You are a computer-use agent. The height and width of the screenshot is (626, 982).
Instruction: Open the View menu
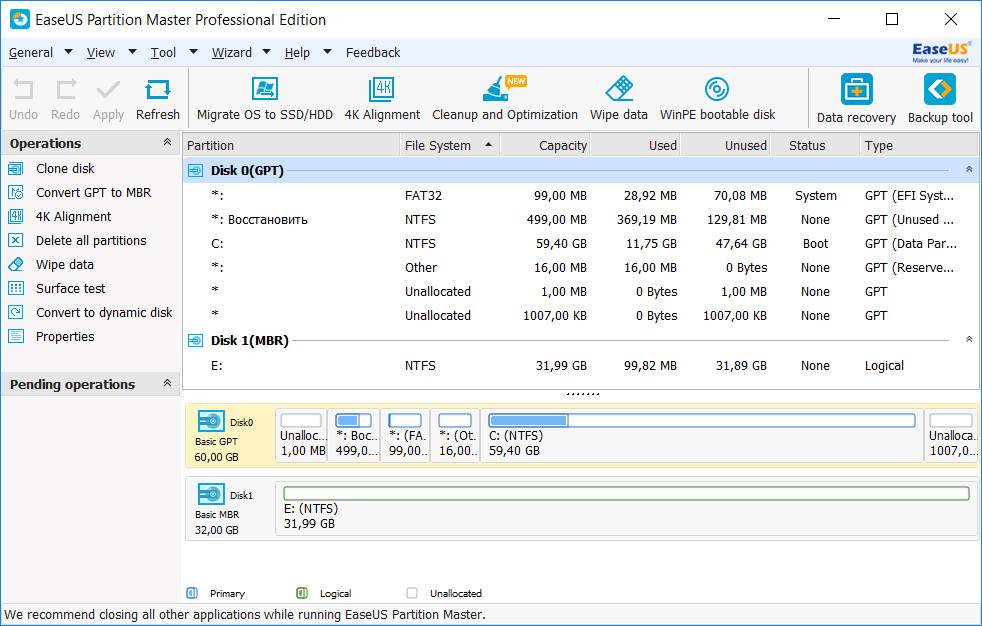(x=101, y=53)
